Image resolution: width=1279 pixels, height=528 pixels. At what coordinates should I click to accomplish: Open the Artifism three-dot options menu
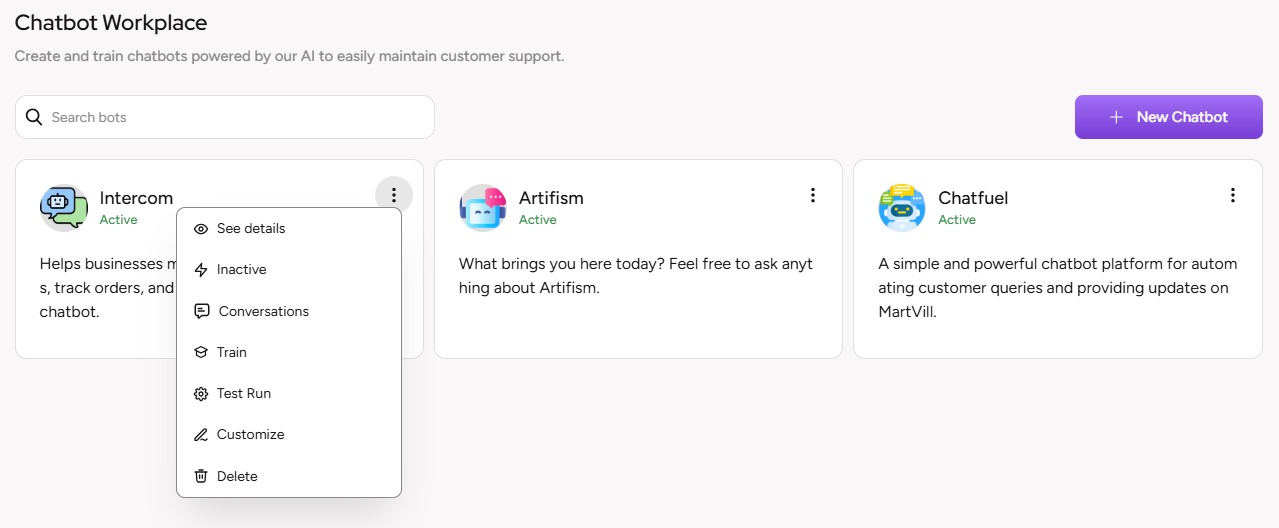pyautogui.click(x=813, y=195)
